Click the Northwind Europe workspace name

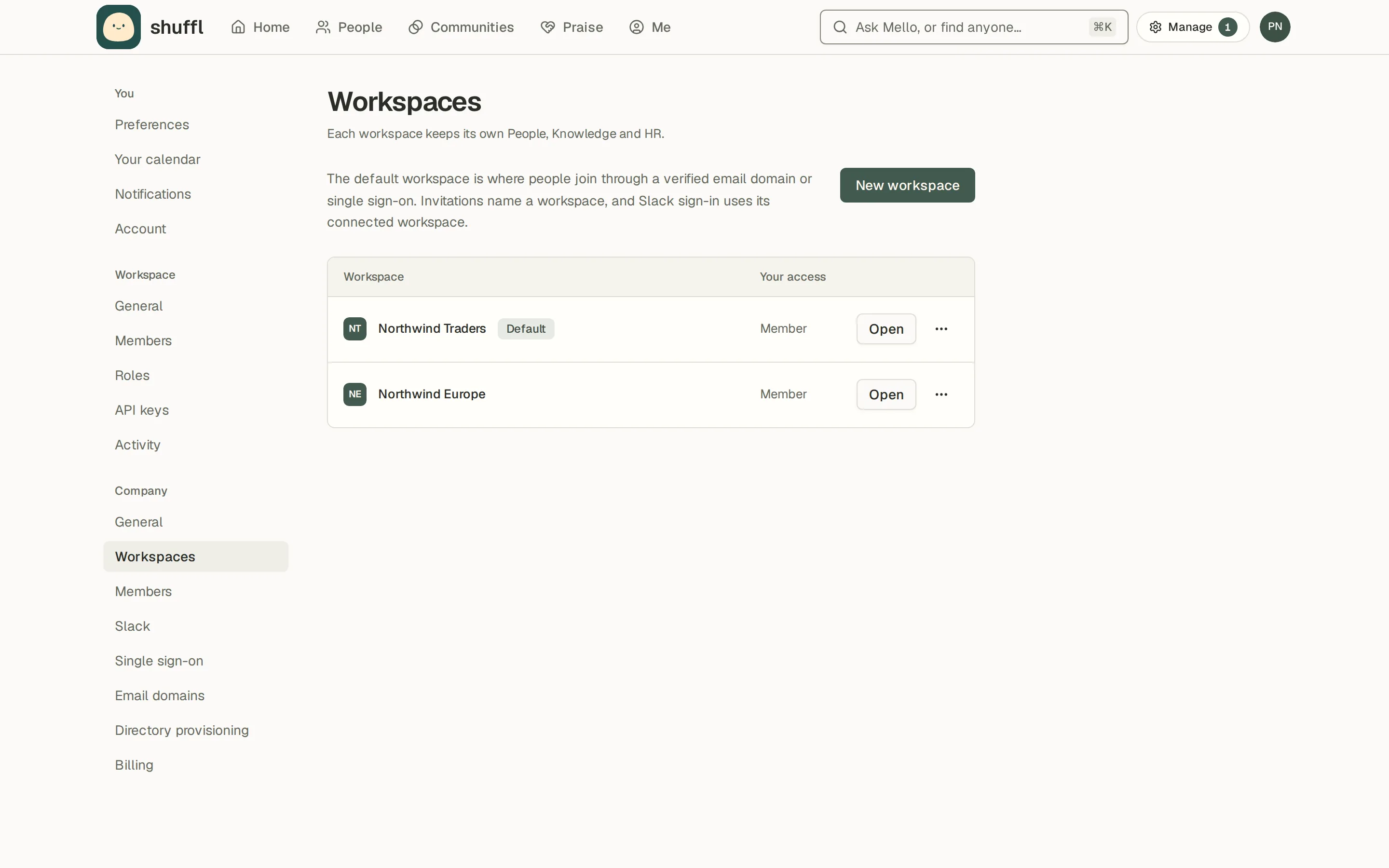click(432, 394)
